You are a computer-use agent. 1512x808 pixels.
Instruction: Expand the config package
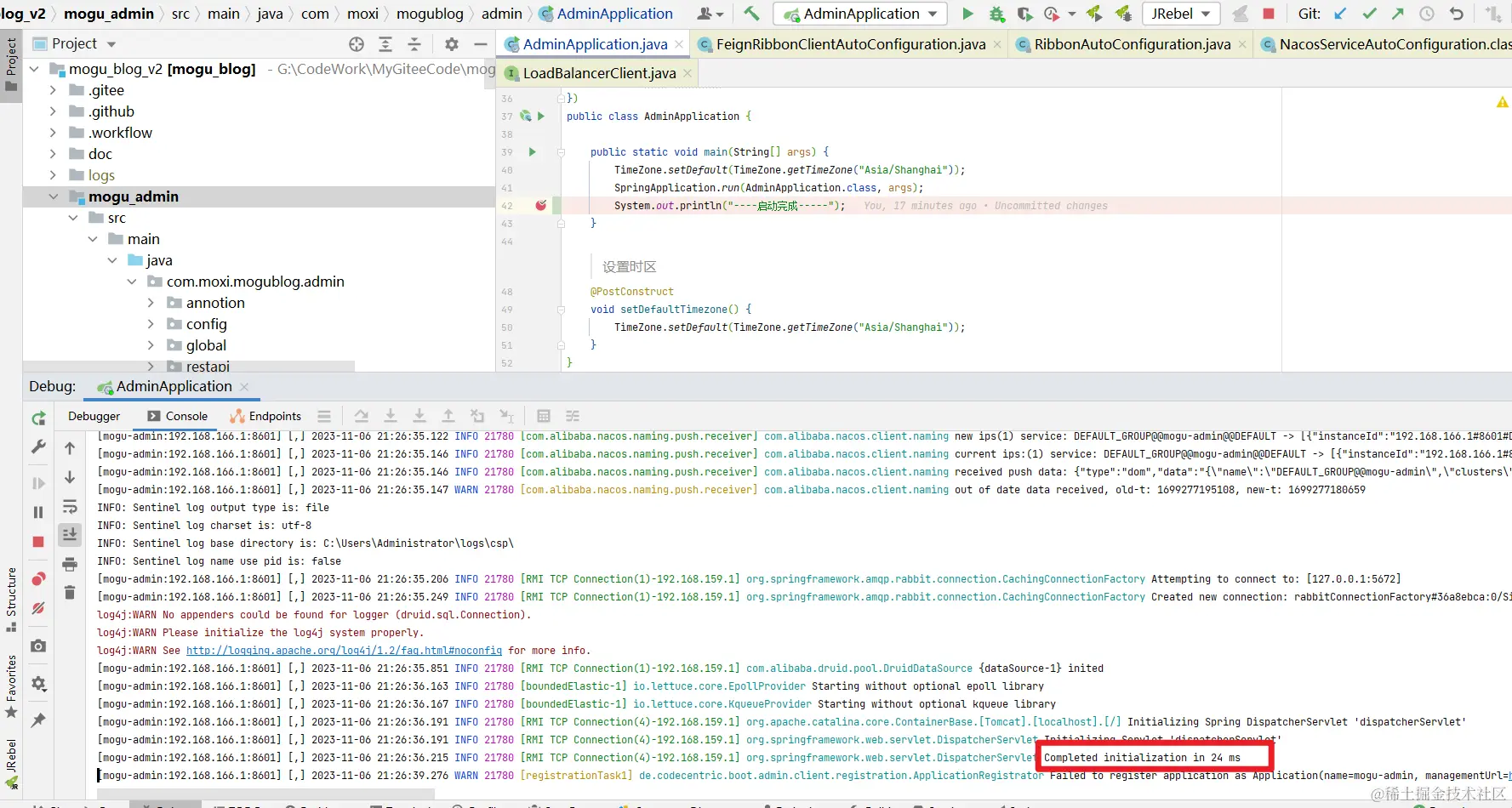coord(151,324)
